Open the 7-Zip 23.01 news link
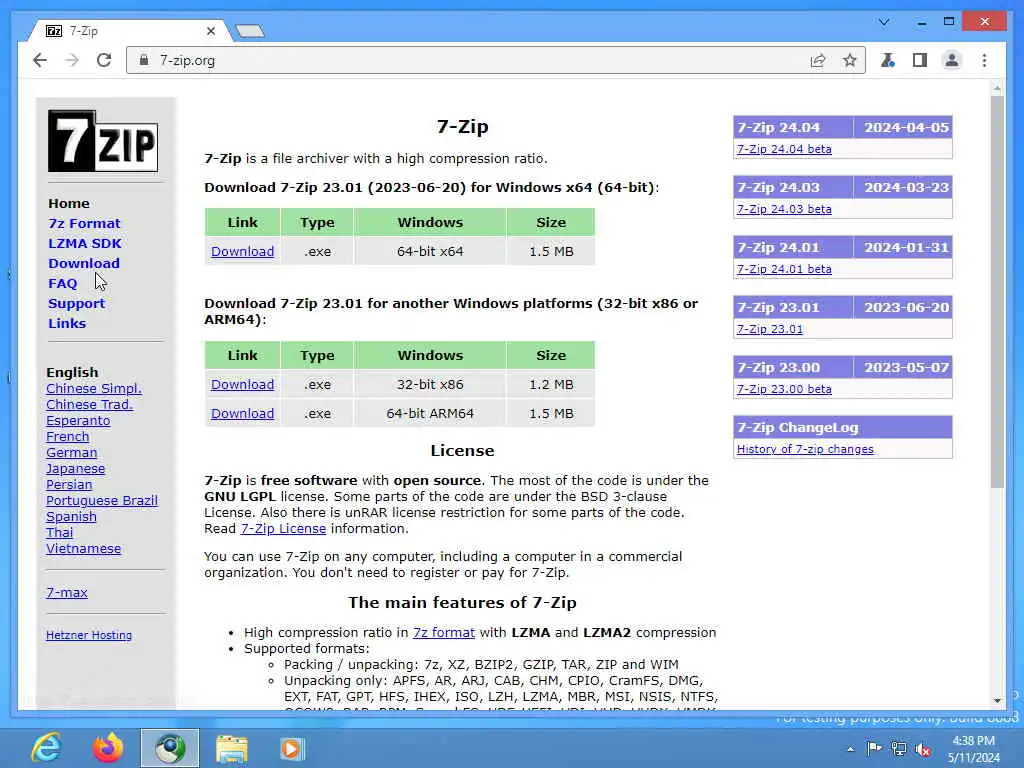This screenshot has width=1024, height=768. 770,329
